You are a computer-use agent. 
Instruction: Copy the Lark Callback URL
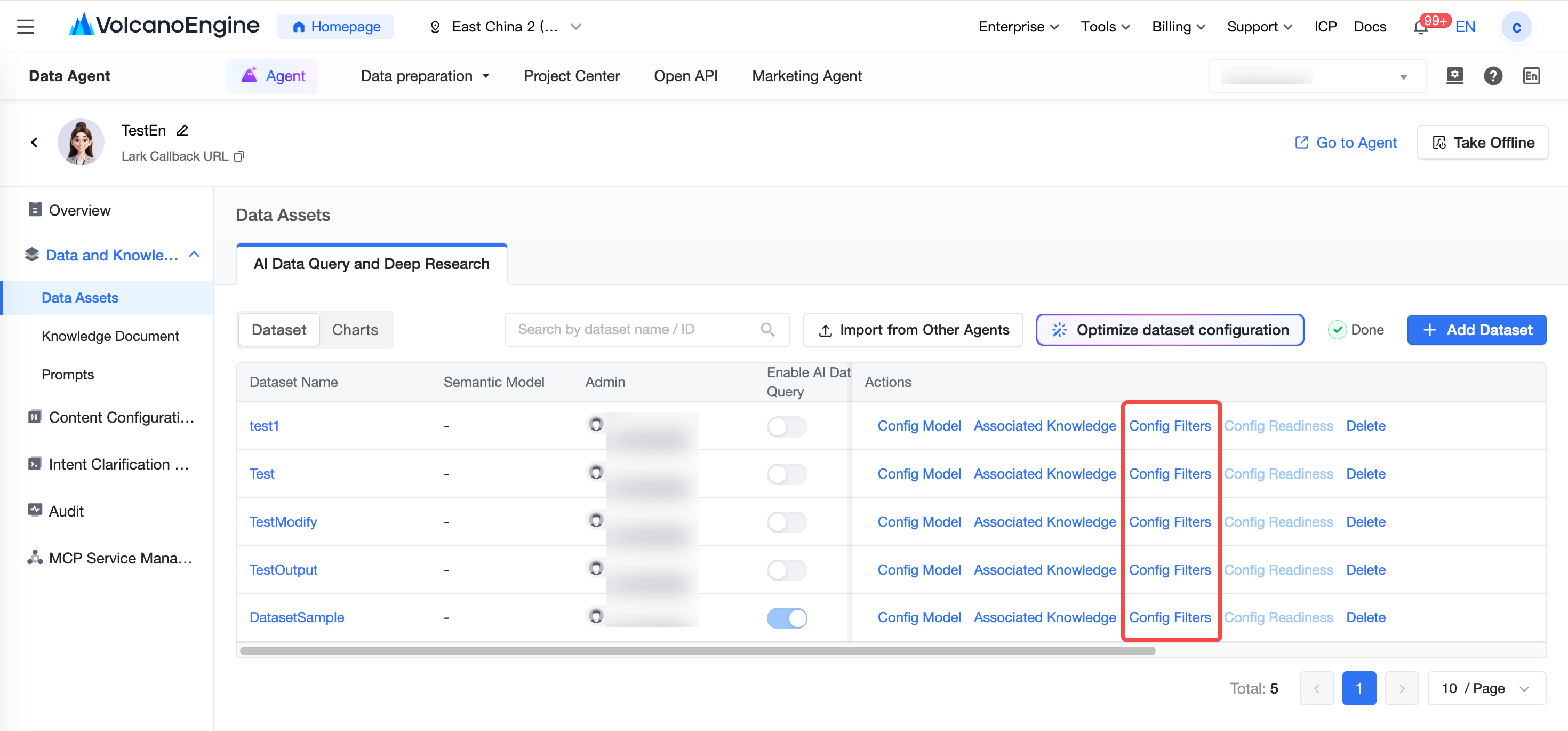pyautogui.click(x=239, y=156)
